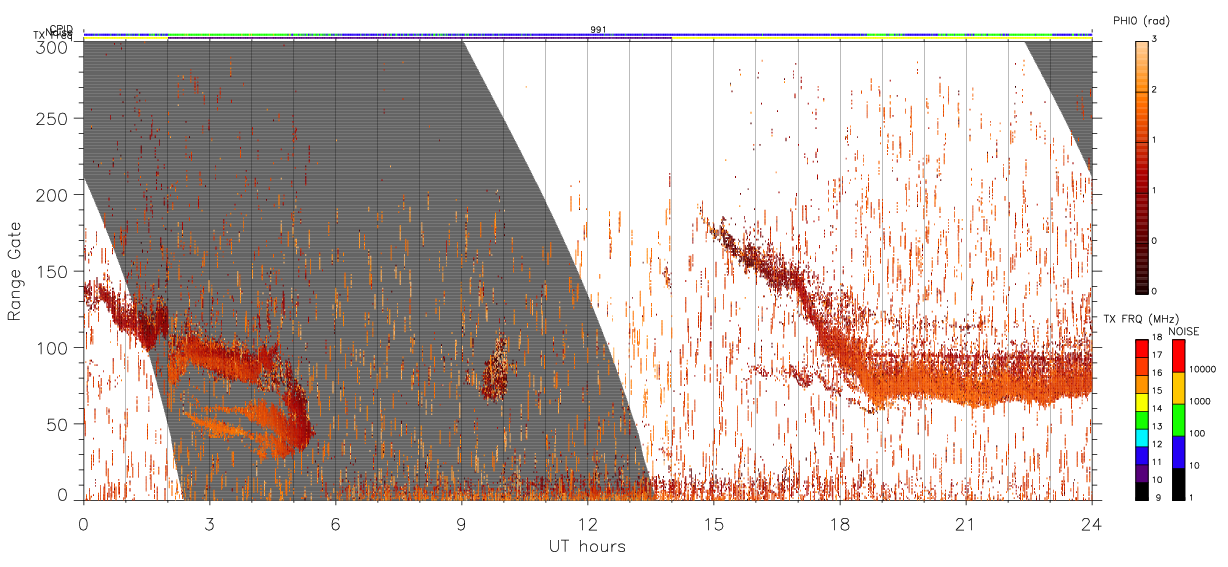Select x-axis tick label '15'
The image size is (1228, 567).
(x=713, y=524)
